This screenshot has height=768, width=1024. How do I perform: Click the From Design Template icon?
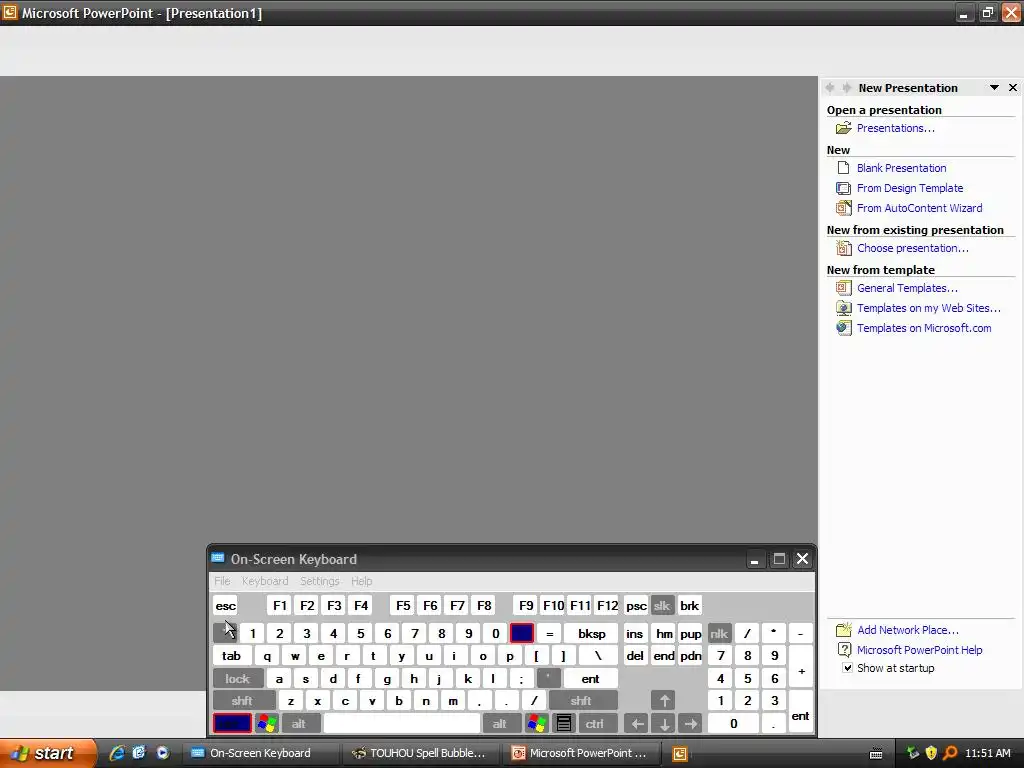pos(844,188)
